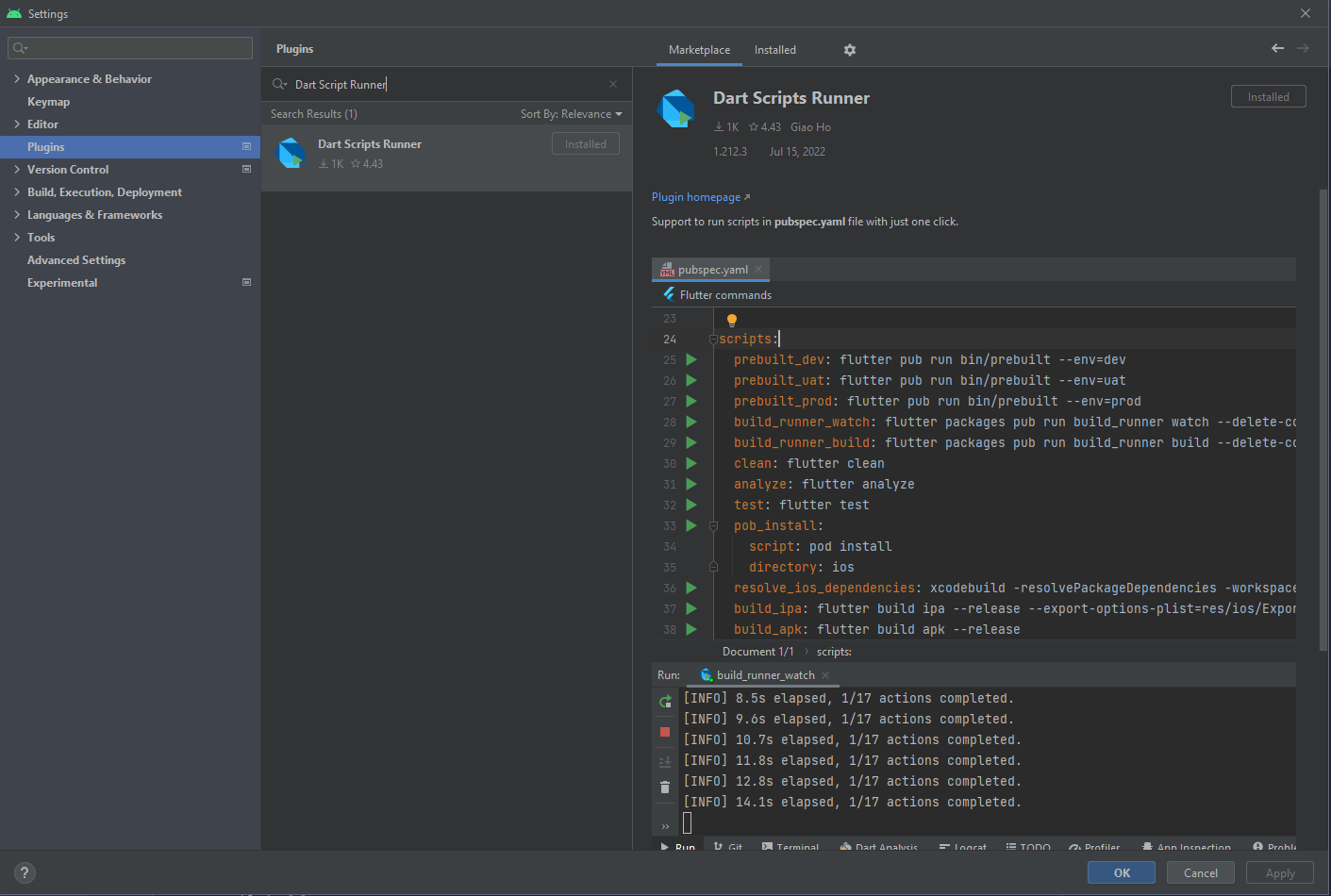Image resolution: width=1331 pixels, height=896 pixels.
Task: Select Dart Scripts Runner search result
Action: coord(447,158)
